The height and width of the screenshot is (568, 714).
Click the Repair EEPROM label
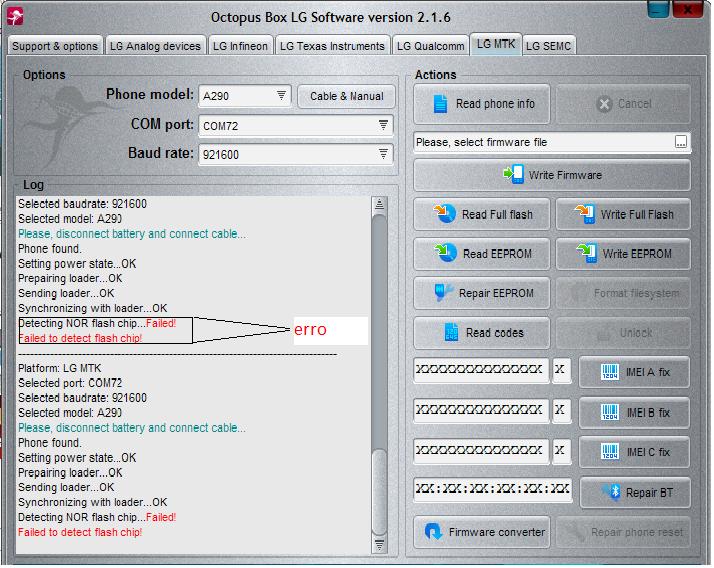tap(496, 293)
